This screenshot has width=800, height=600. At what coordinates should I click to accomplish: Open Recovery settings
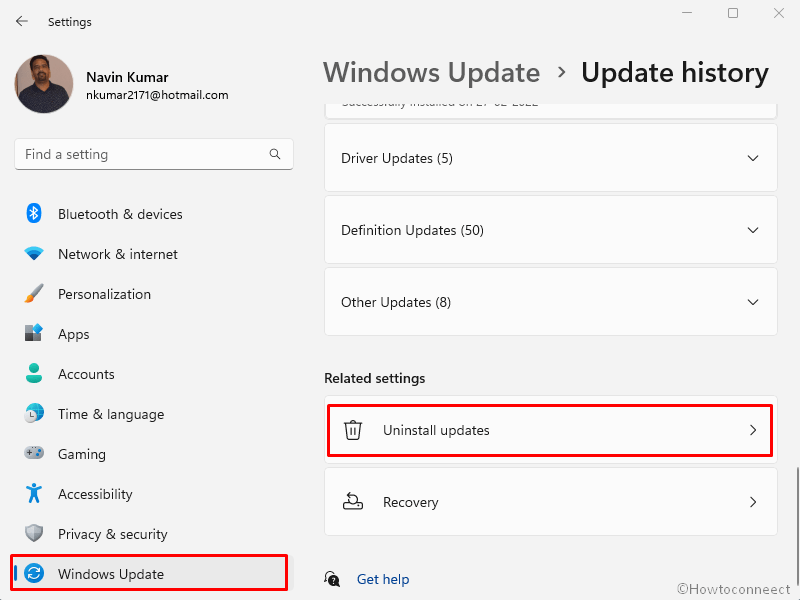tap(551, 502)
